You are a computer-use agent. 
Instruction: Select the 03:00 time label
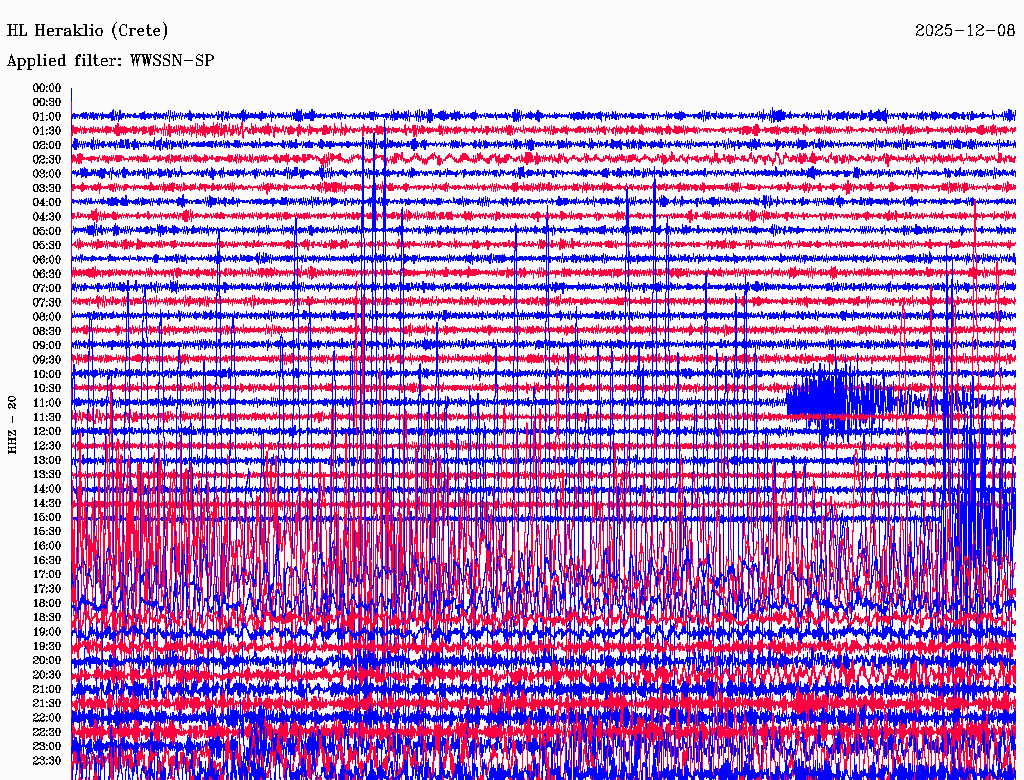tap(47, 174)
